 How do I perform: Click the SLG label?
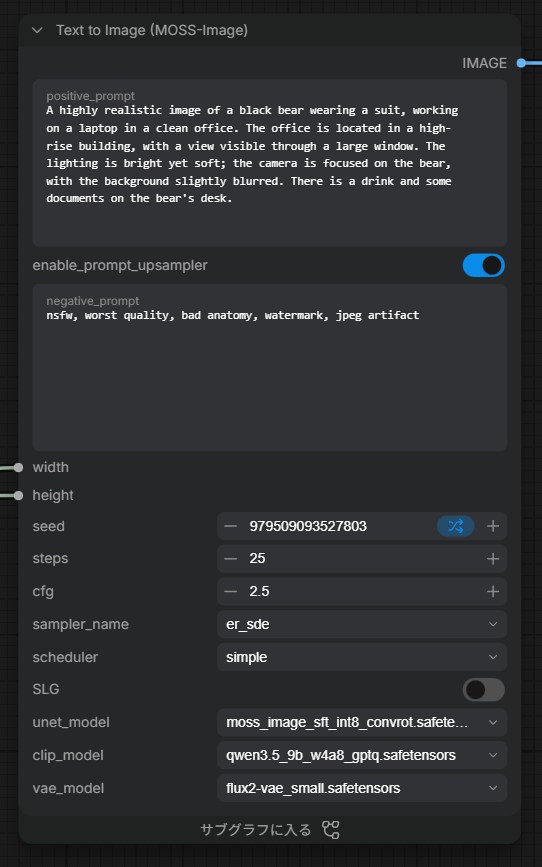point(46,690)
